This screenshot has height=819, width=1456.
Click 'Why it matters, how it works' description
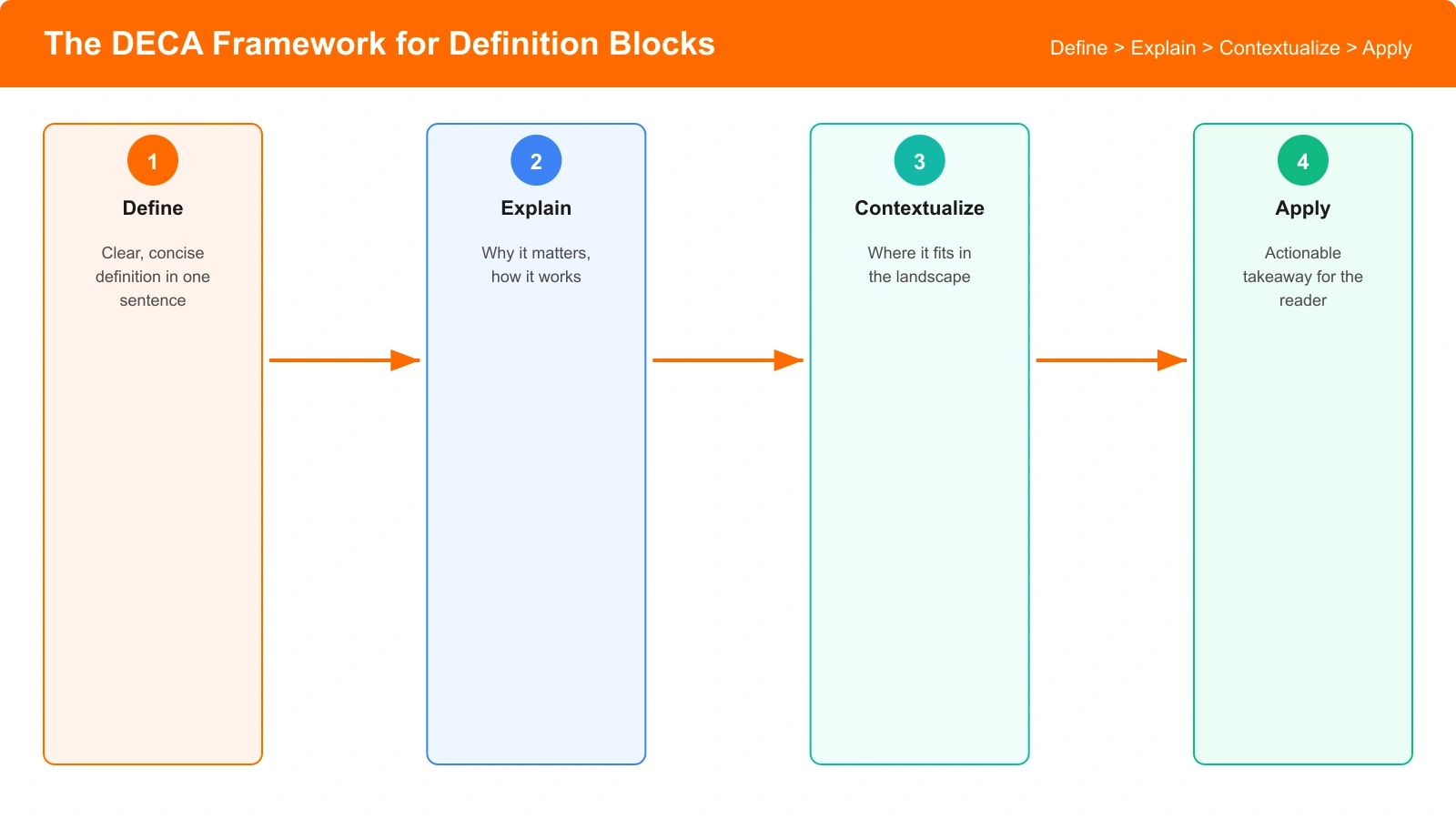click(536, 265)
